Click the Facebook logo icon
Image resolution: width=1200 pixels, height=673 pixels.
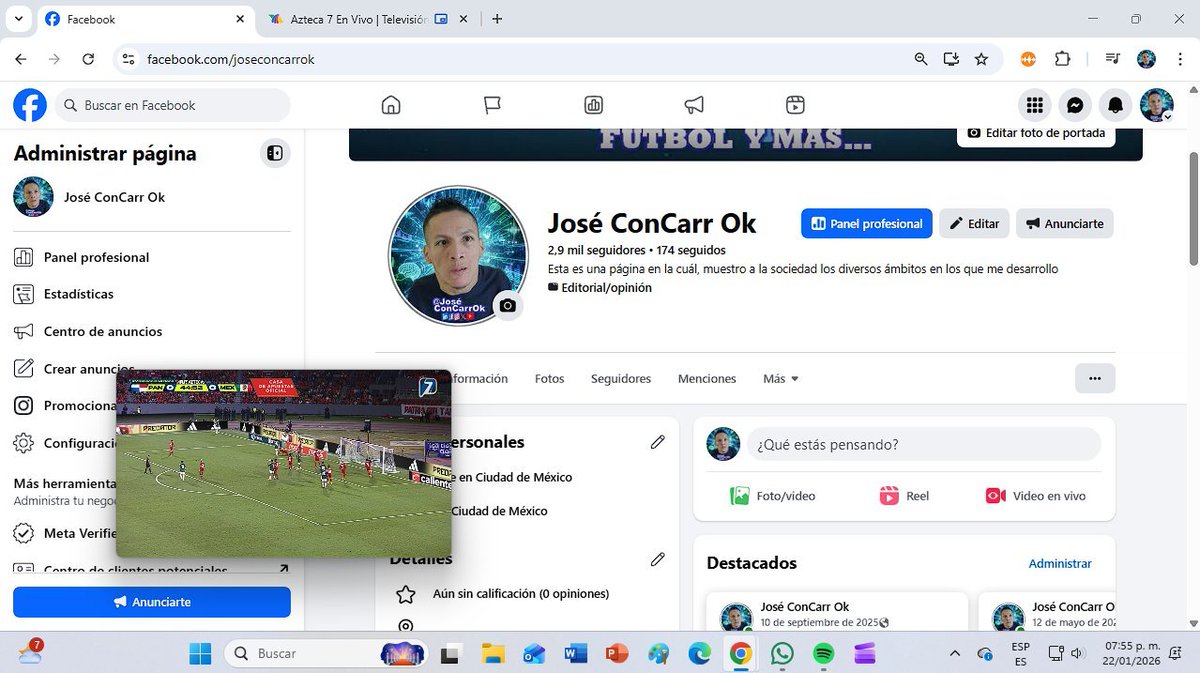pos(30,105)
